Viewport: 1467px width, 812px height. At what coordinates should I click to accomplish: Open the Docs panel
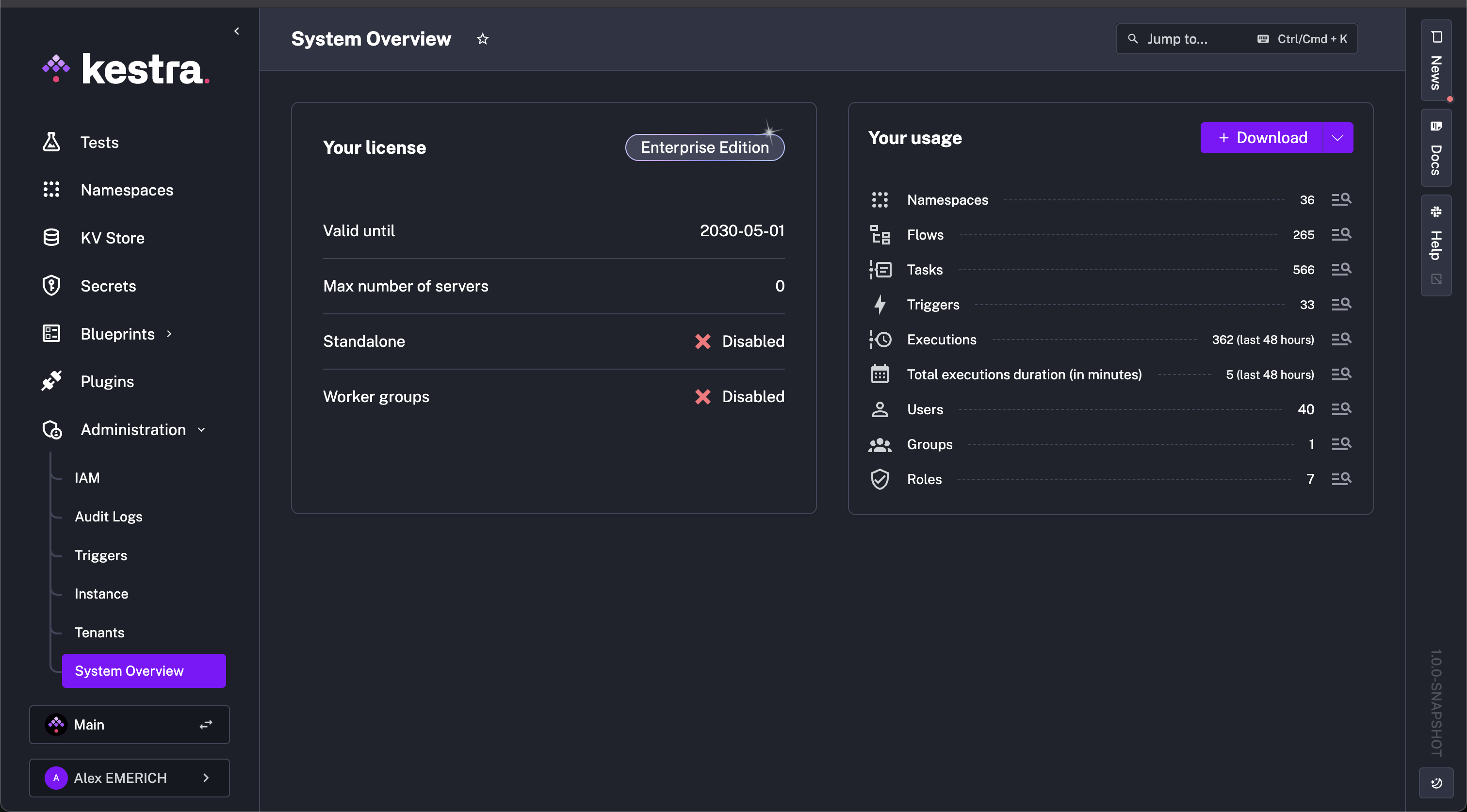tap(1435, 147)
